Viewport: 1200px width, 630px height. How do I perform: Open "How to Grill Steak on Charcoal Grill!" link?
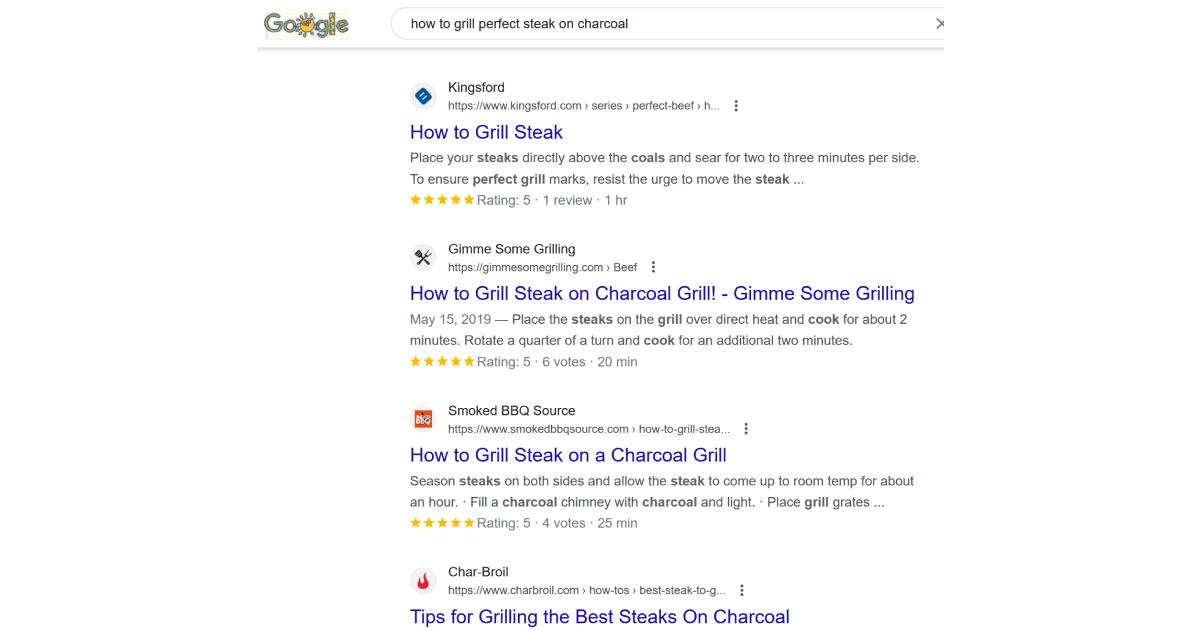[662, 294]
